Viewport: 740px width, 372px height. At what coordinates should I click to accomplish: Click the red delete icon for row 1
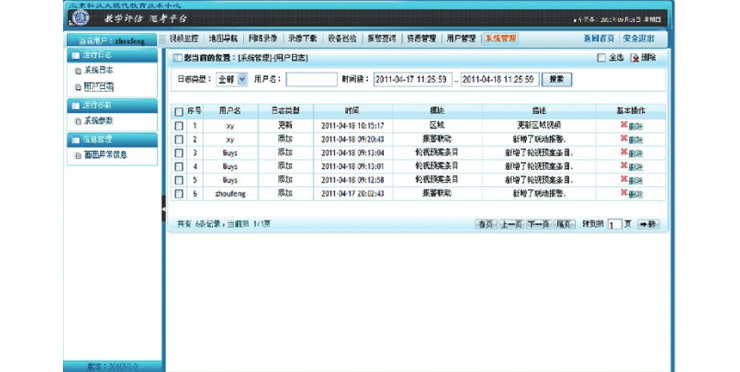coord(624,125)
